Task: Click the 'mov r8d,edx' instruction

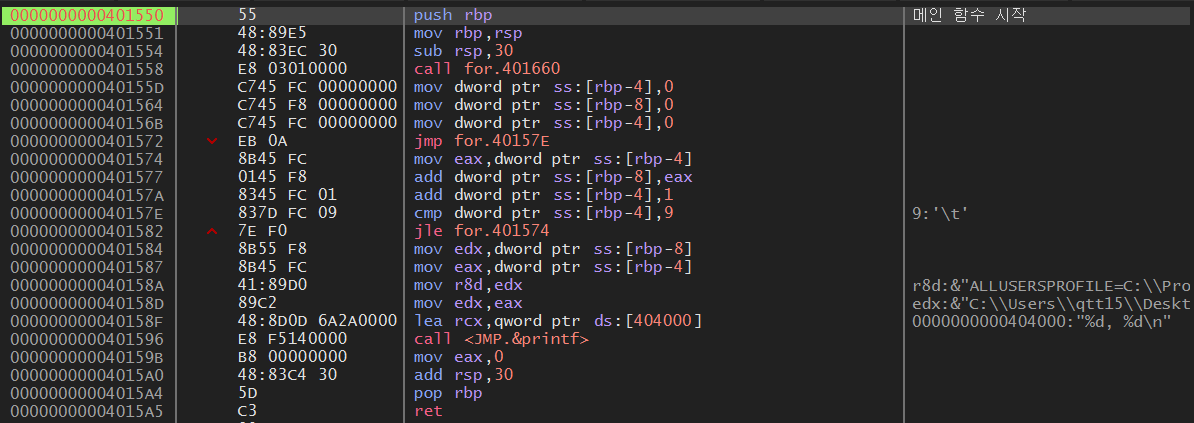Action: (468, 285)
